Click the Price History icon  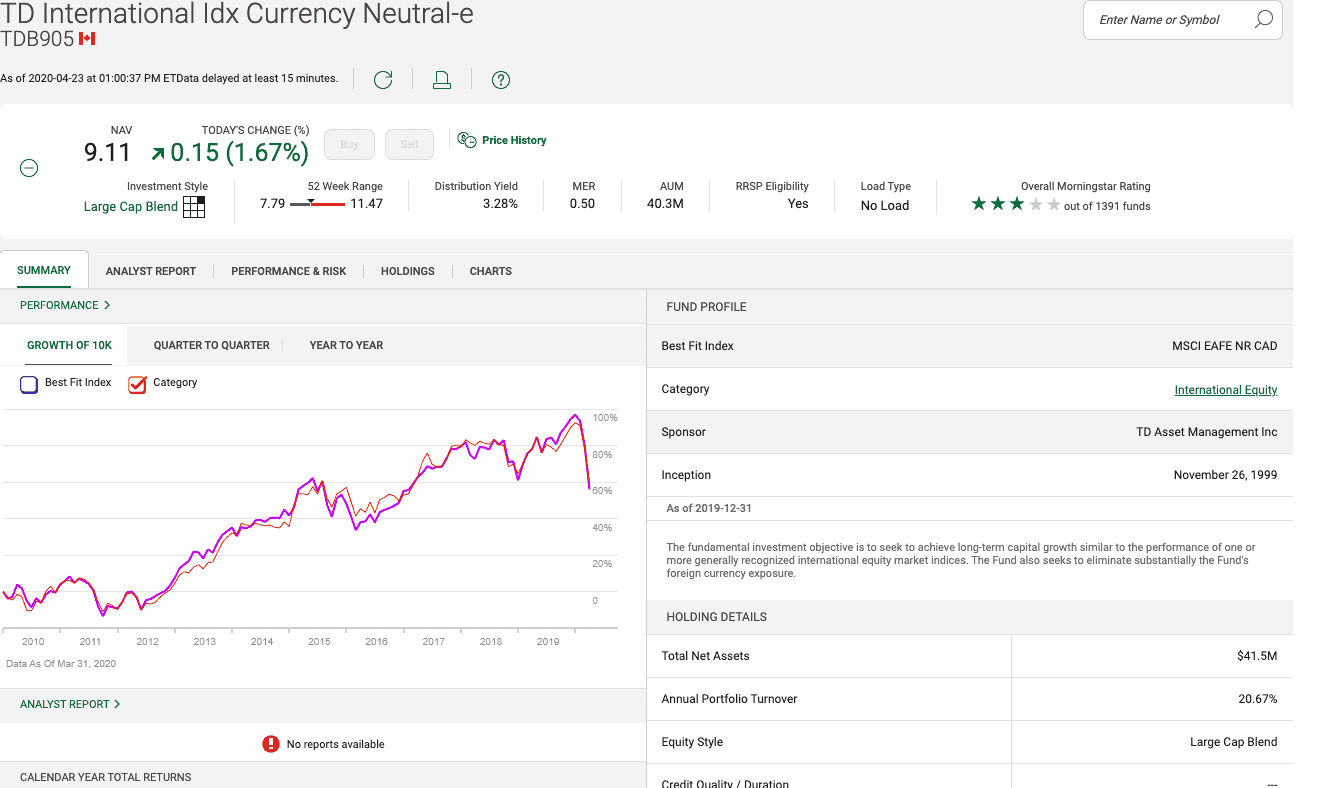(467, 140)
